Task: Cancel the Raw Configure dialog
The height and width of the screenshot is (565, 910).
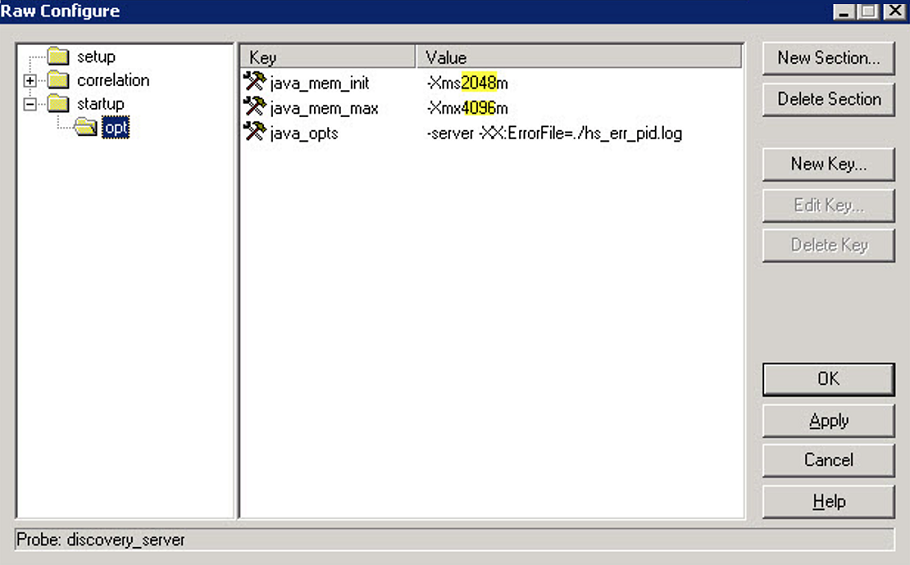Action: 828,461
